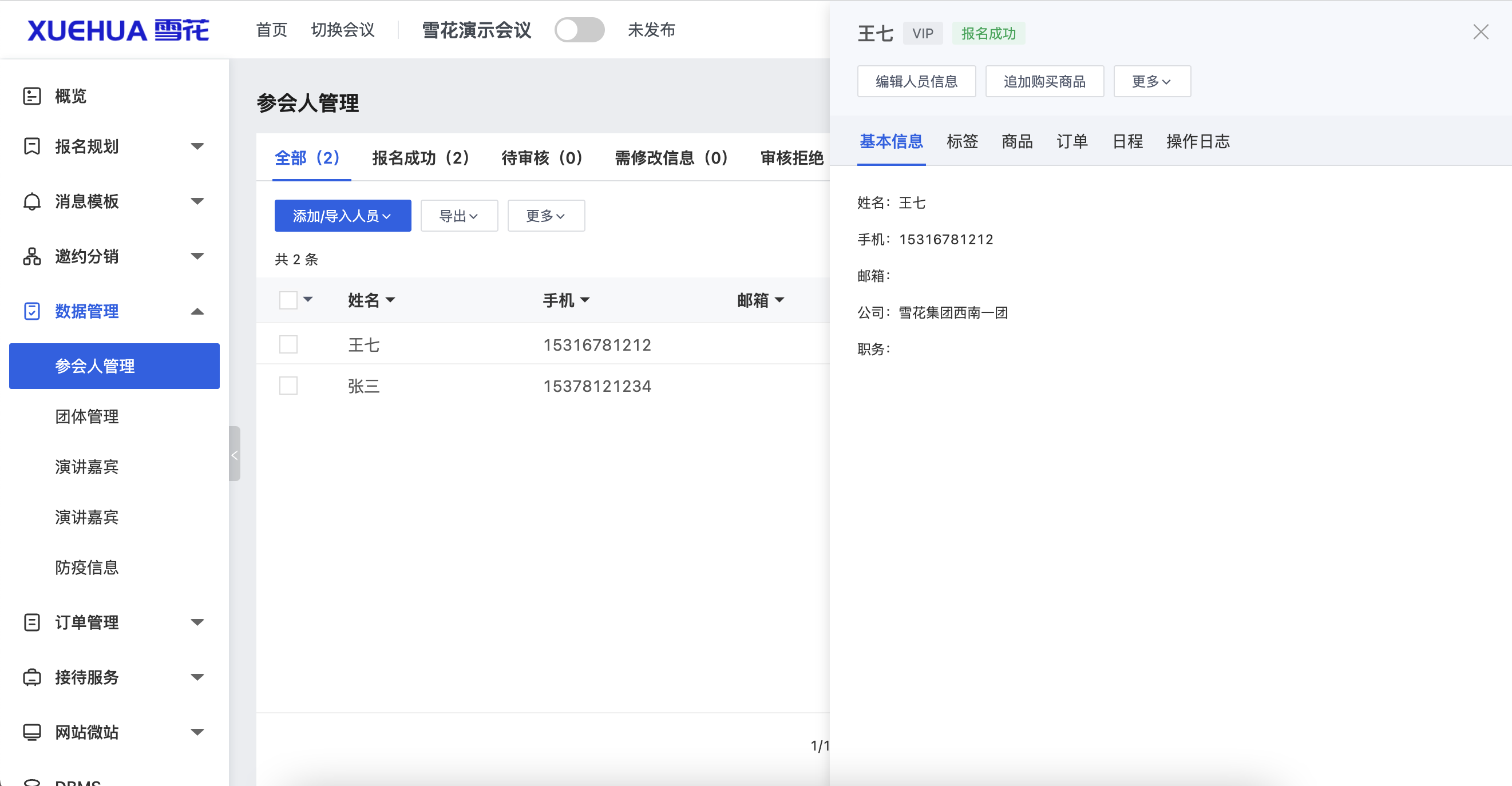
Task: Switch to the 报名成功 (2) tab
Action: coord(421,158)
